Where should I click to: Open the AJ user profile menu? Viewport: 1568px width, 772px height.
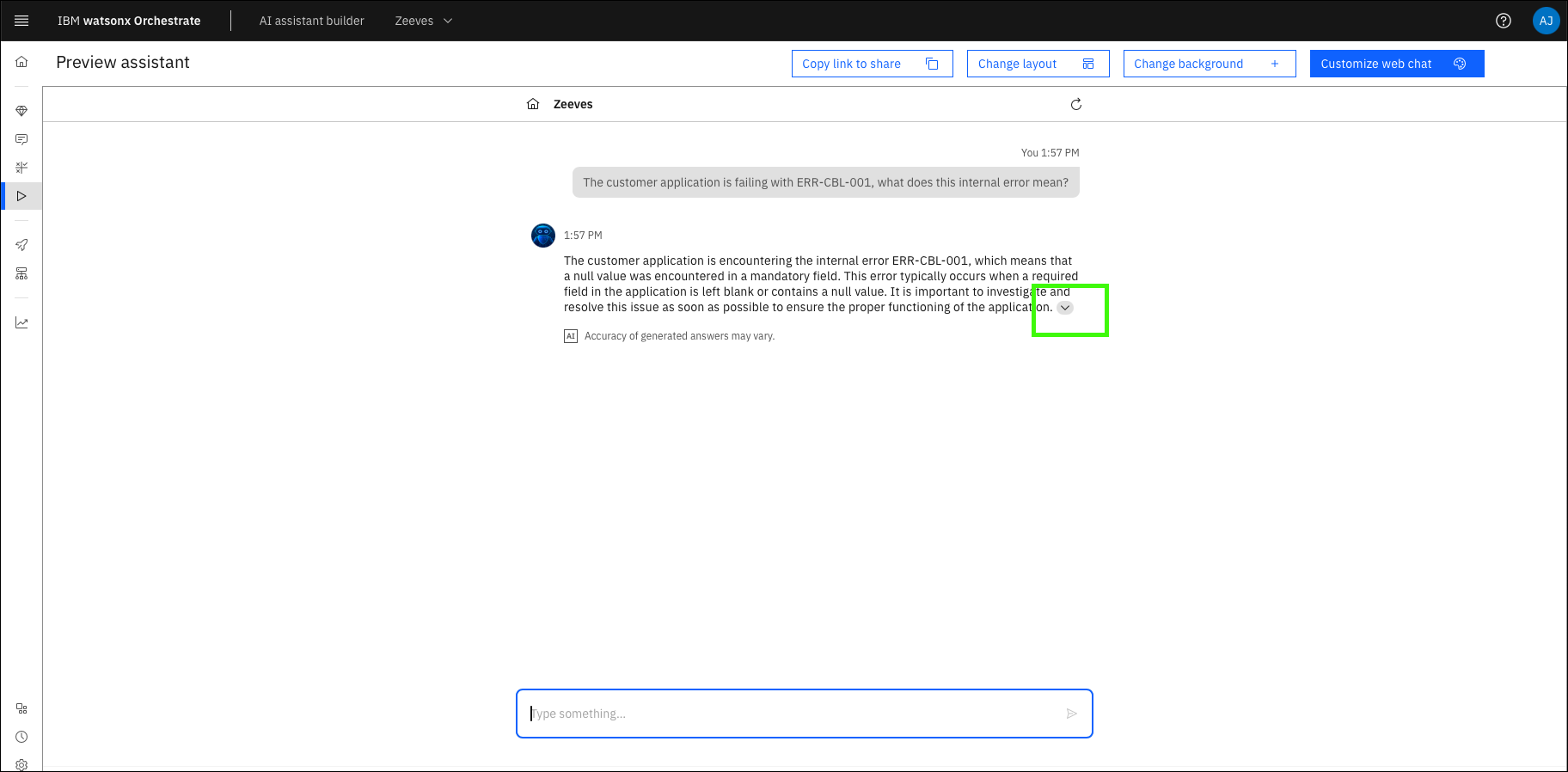1546,21
